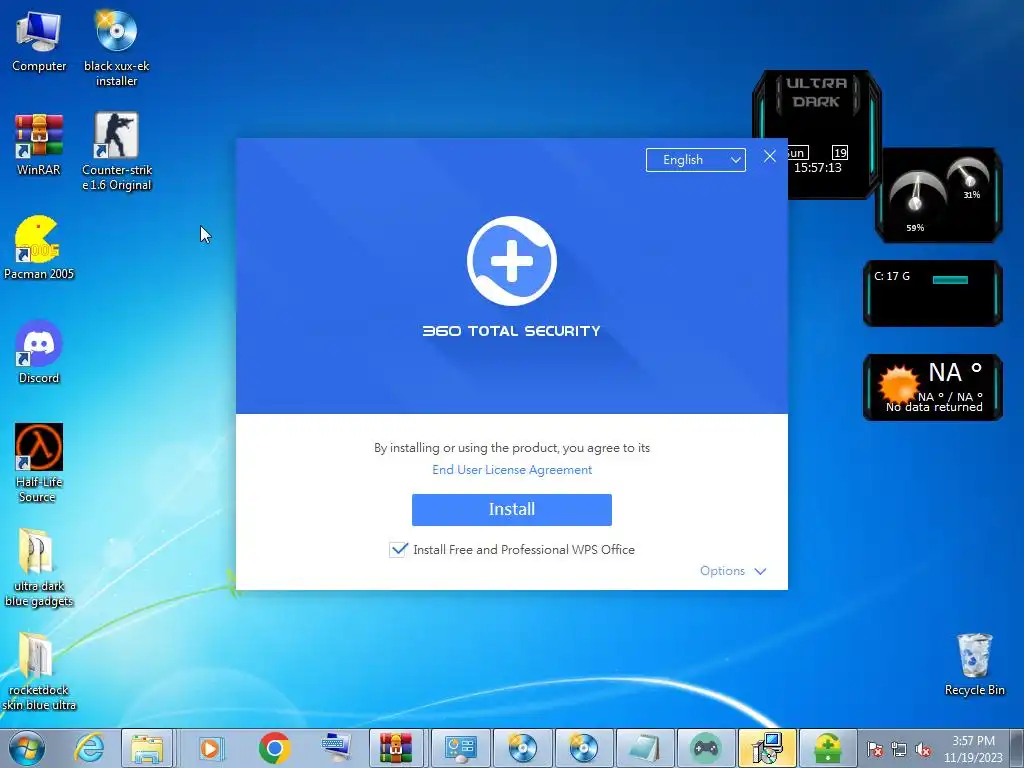Open the Notepad taskbar icon
Viewport: 1024px width, 768px height.
point(644,748)
